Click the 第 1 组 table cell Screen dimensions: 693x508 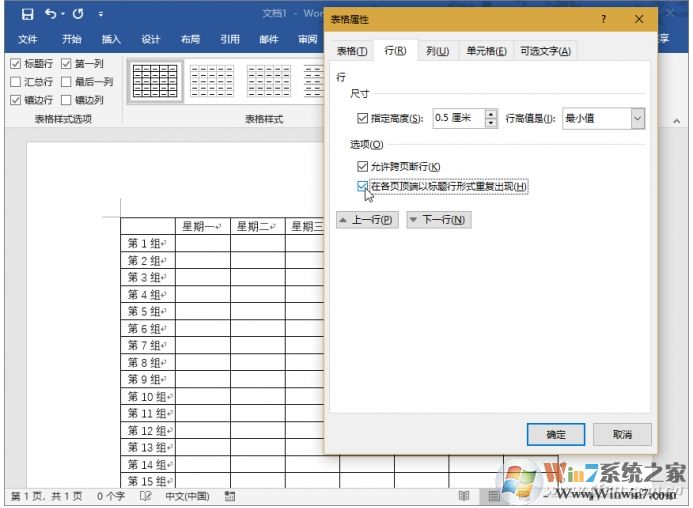(x=148, y=243)
